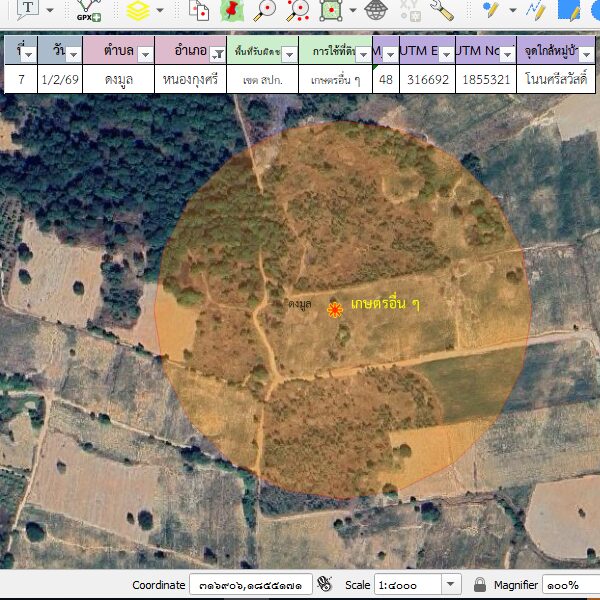Toggle the scale lock padlock
The width and height of the screenshot is (600, 600).
click(480, 584)
